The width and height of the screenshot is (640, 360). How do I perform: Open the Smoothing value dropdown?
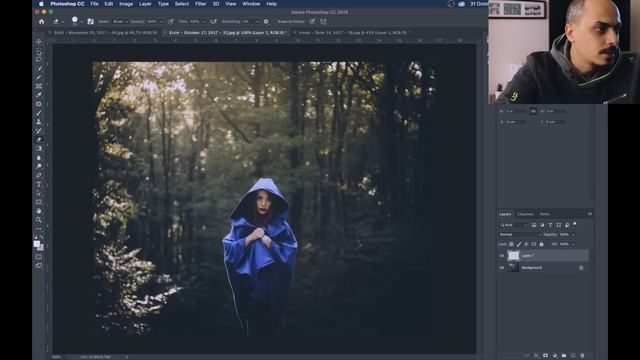(x=257, y=22)
